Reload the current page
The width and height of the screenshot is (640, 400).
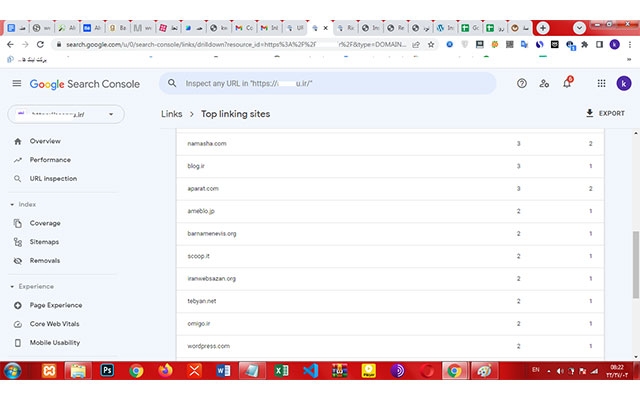(x=40, y=44)
